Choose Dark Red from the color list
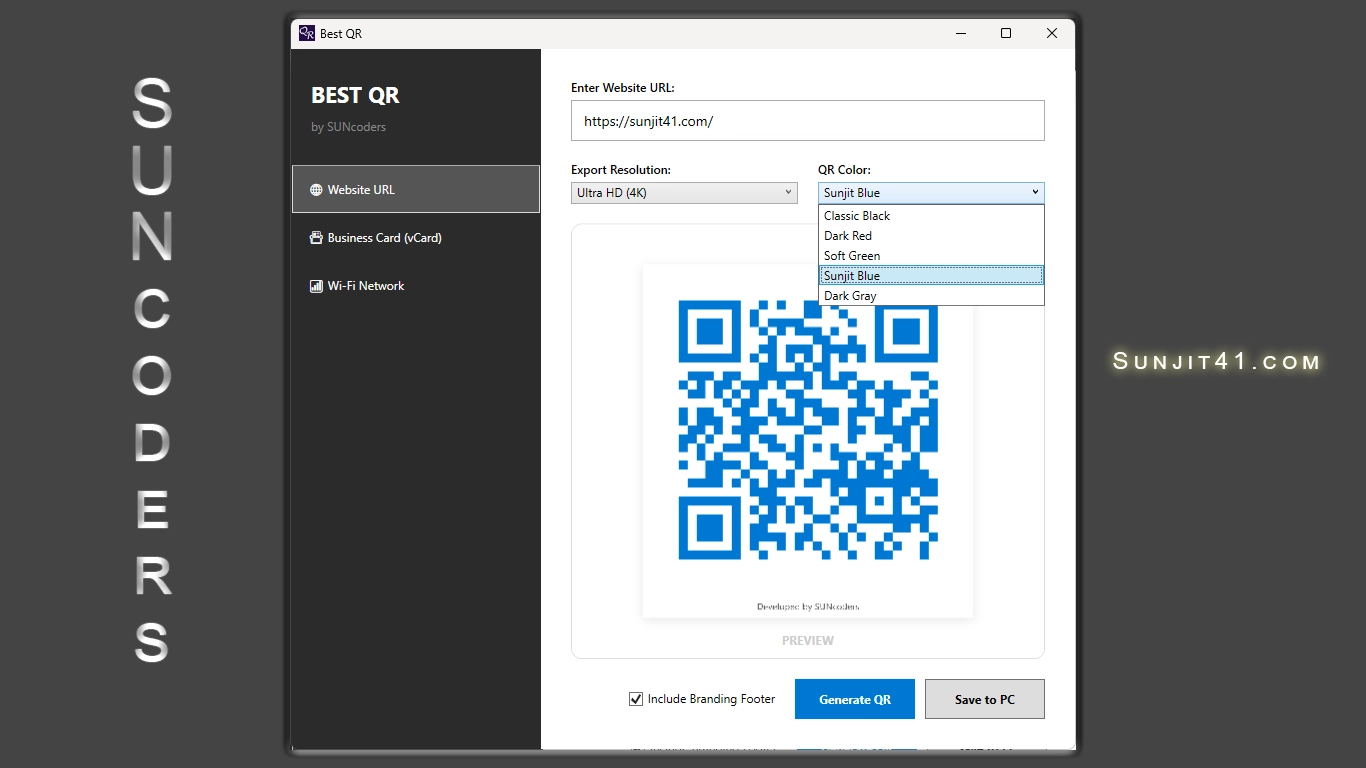Image resolution: width=1366 pixels, height=768 pixels. [931, 236]
